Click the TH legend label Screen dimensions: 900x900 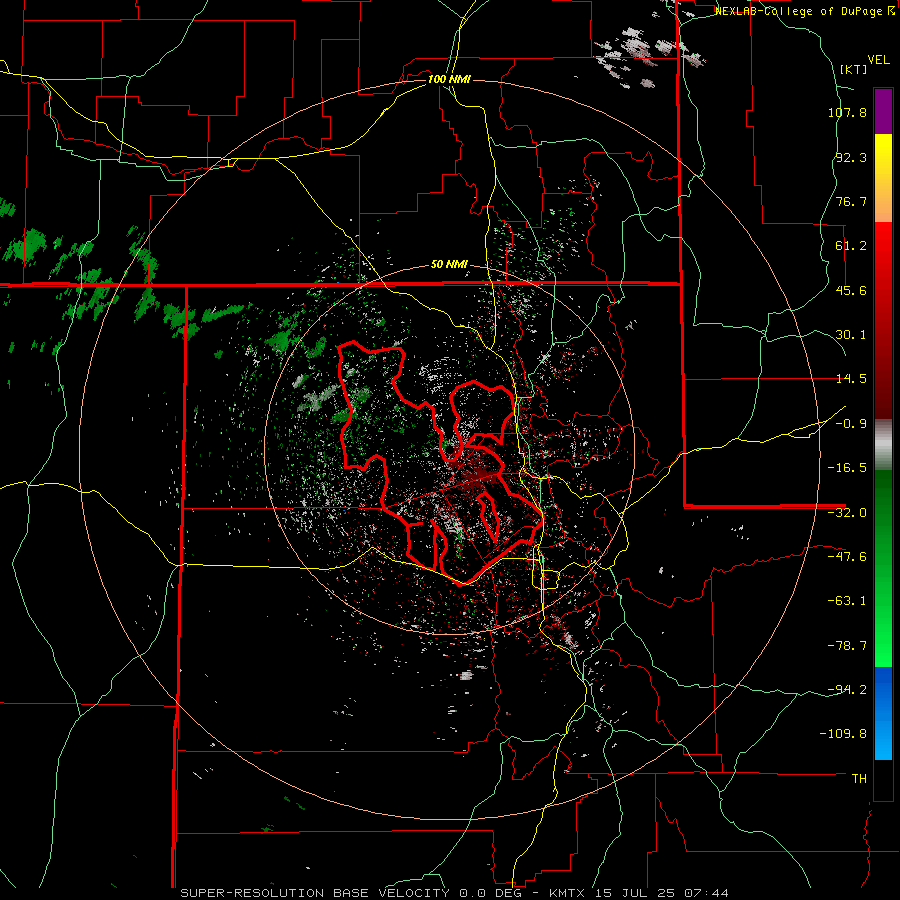(x=859, y=779)
